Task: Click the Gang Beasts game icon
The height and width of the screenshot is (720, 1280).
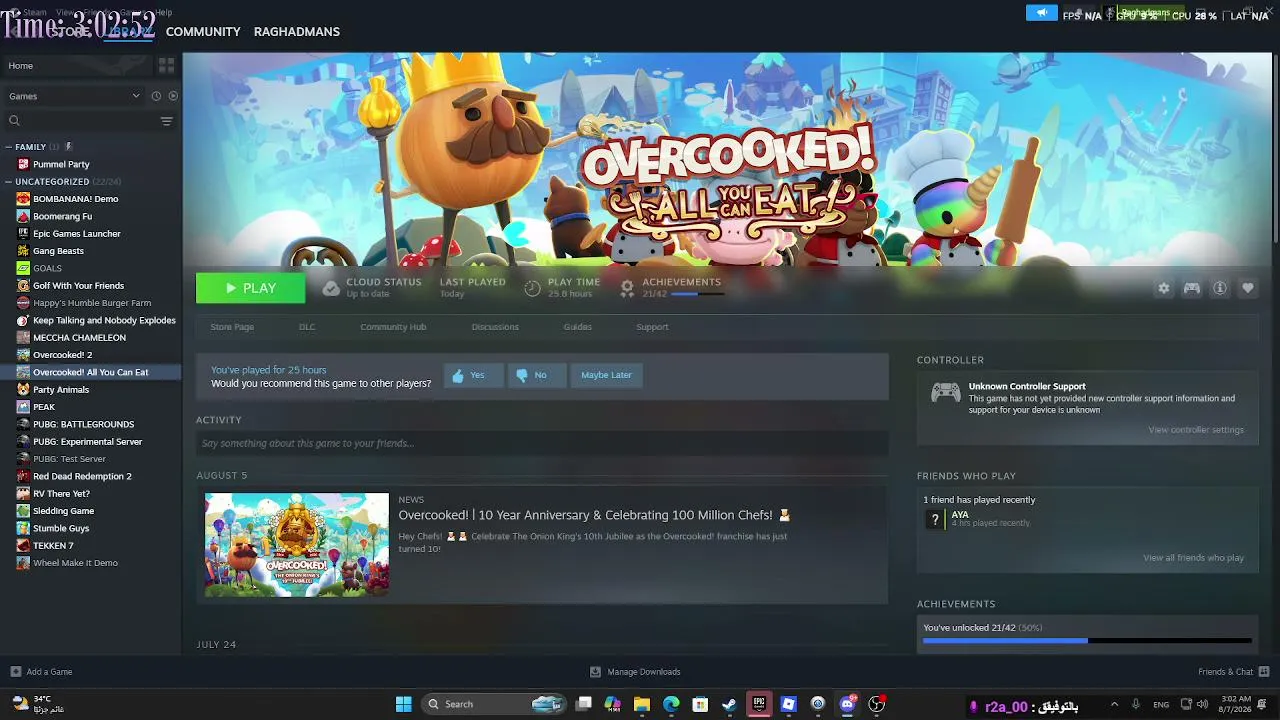Action: (x=23, y=251)
